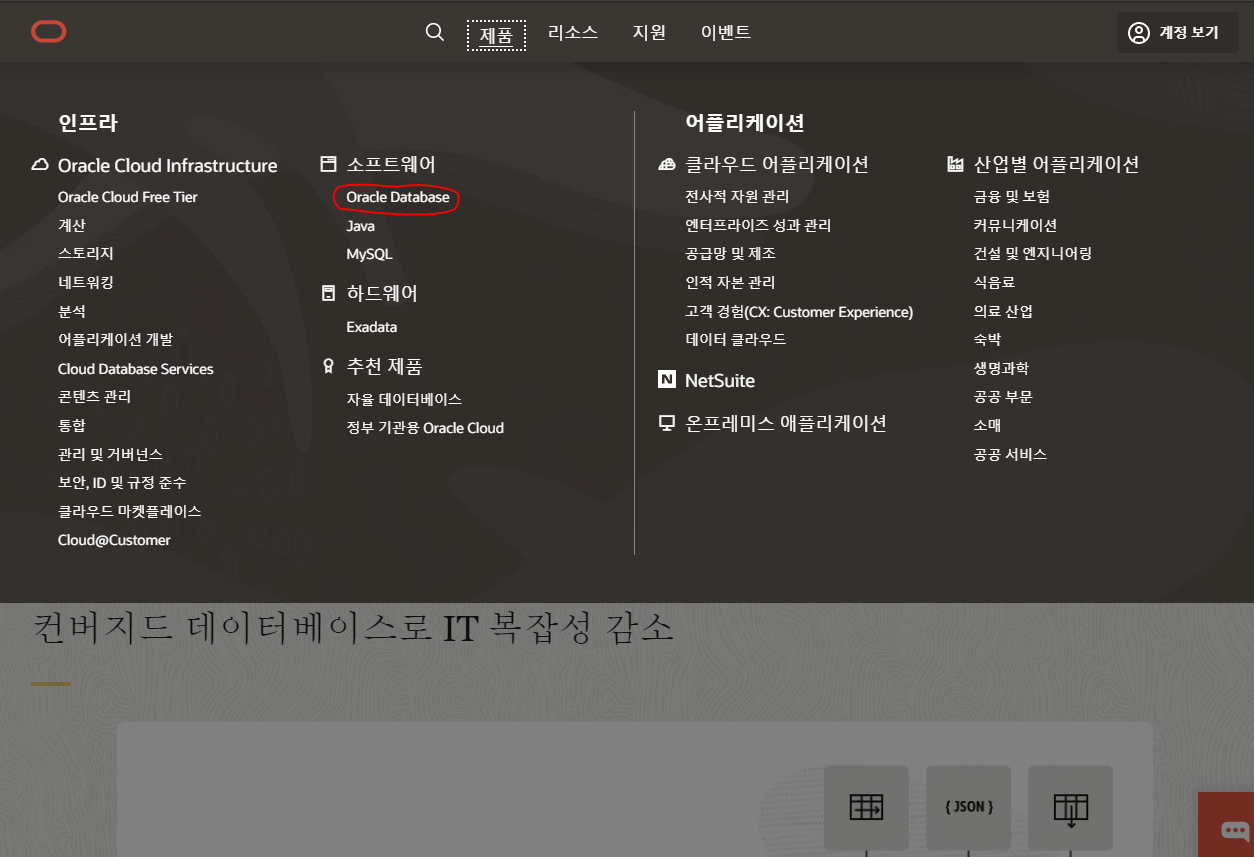Open 데이터 클라우드 link

coord(736,340)
